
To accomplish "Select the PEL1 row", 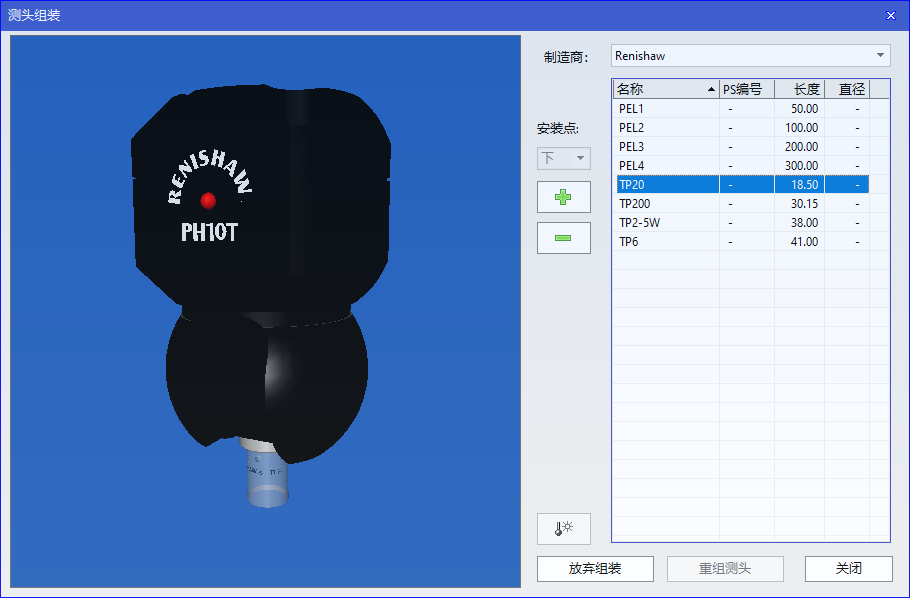I will point(741,109).
